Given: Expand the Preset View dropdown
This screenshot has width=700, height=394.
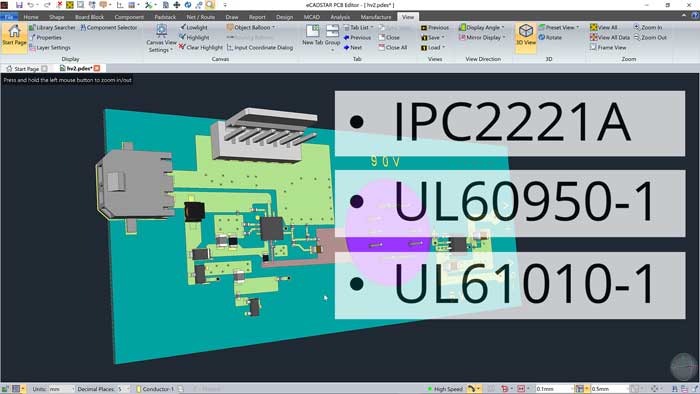Looking at the screenshot, I should pos(558,27).
